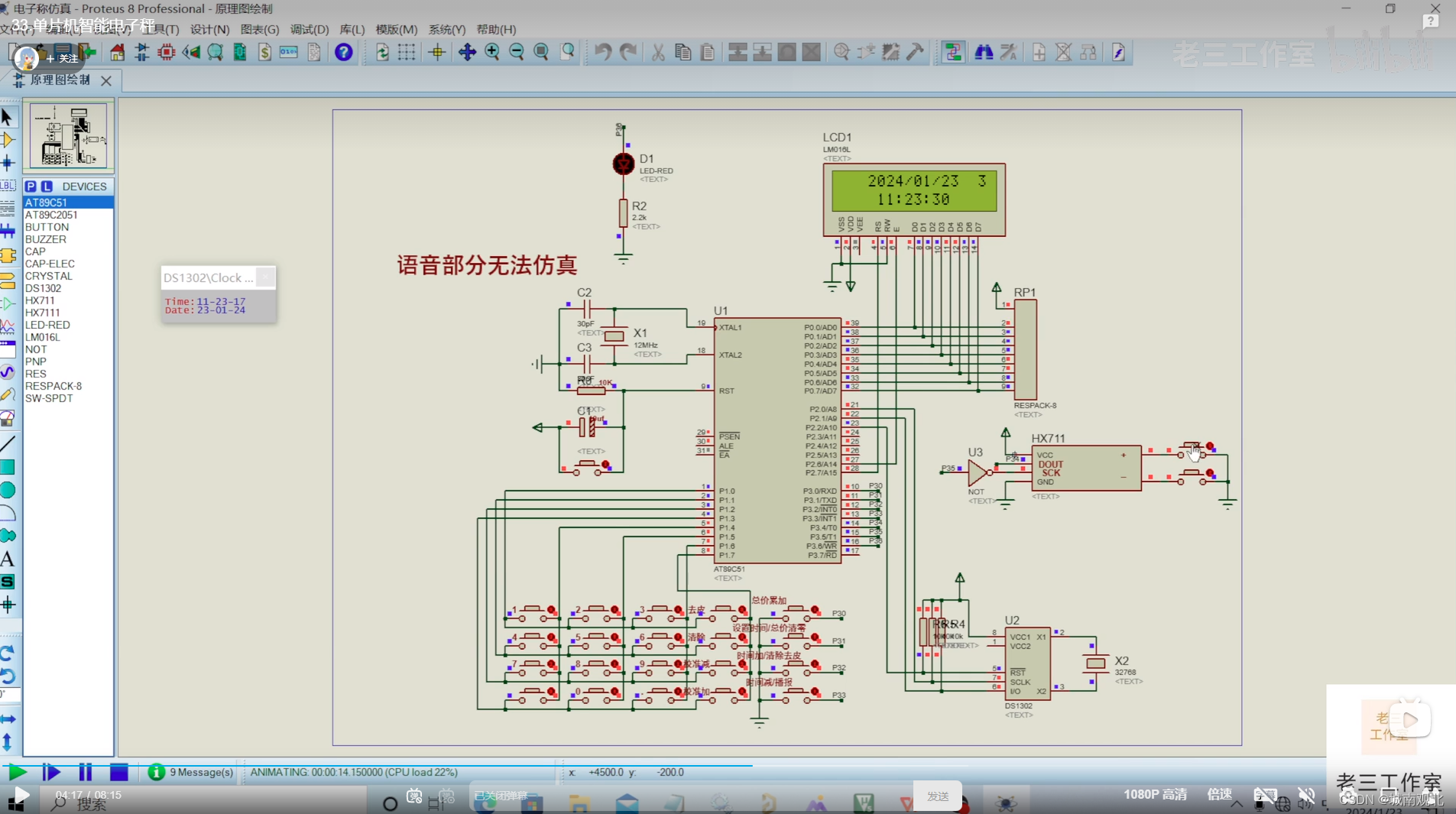Start the simulation with Play button
Image resolution: width=1456 pixels, height=814 pixels.
[x=17, y=772]
